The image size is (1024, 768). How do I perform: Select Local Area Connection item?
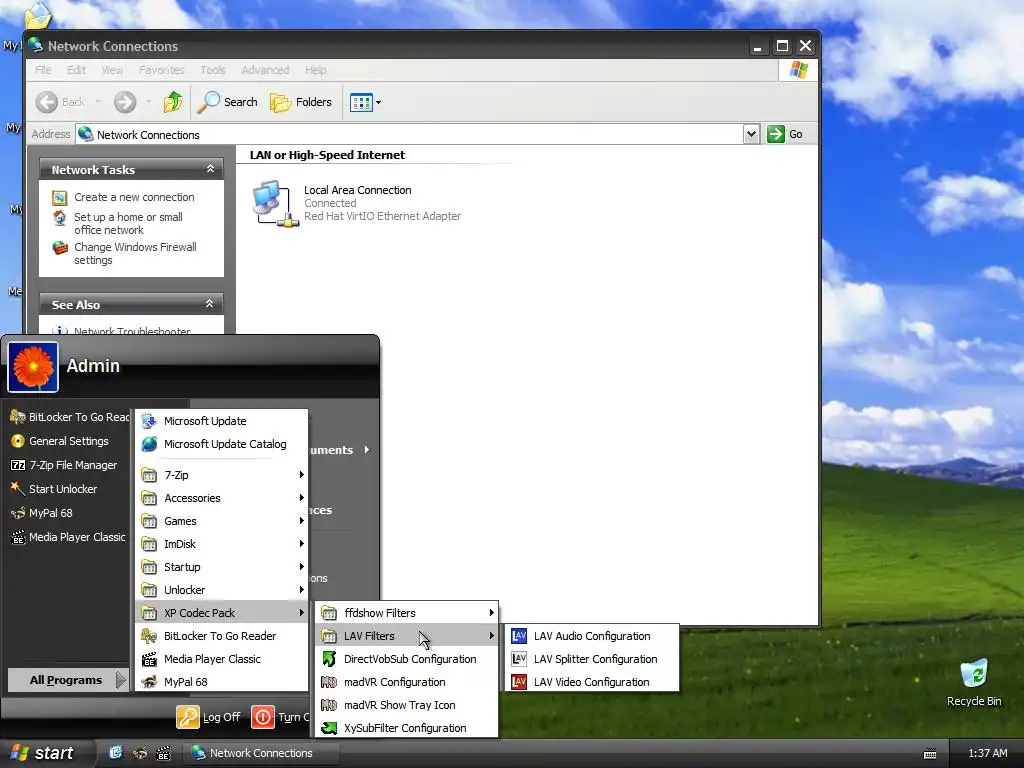click(357, 203)
